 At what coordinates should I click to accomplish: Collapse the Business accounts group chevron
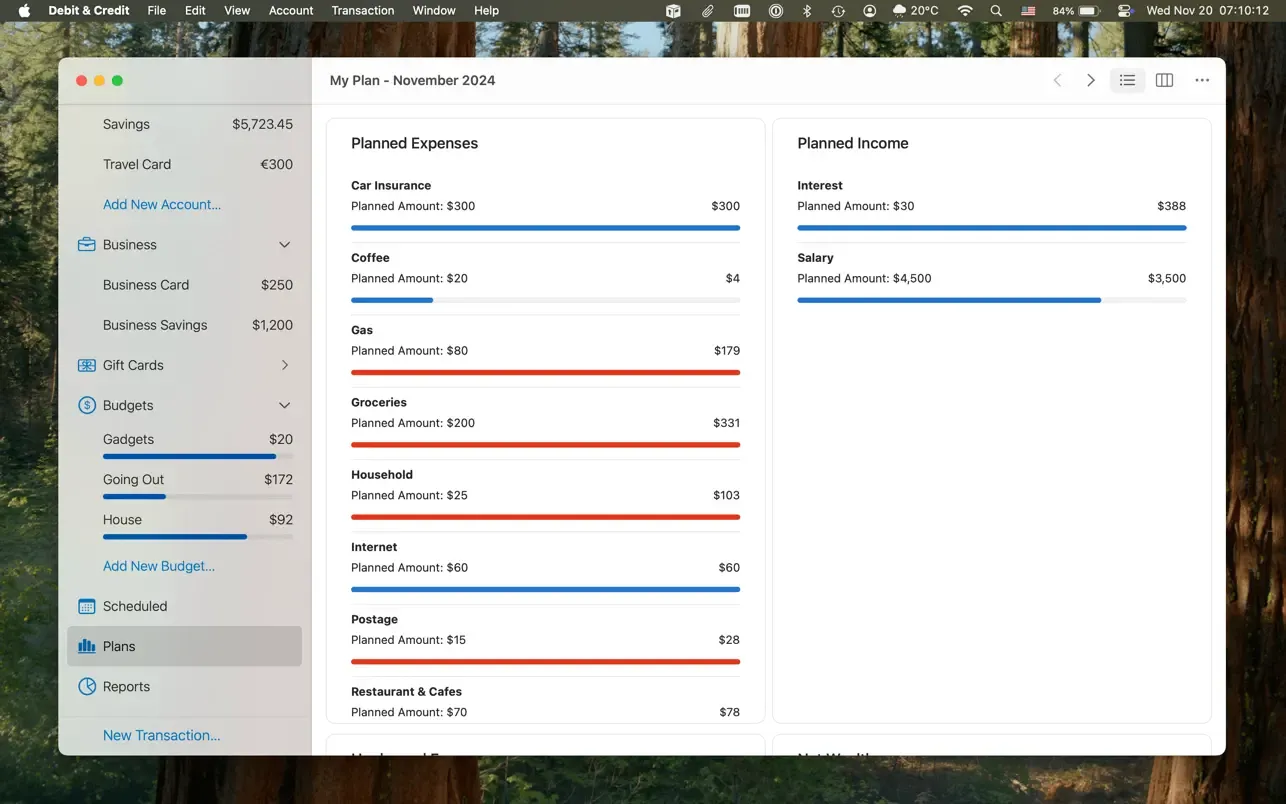(285, 245)
